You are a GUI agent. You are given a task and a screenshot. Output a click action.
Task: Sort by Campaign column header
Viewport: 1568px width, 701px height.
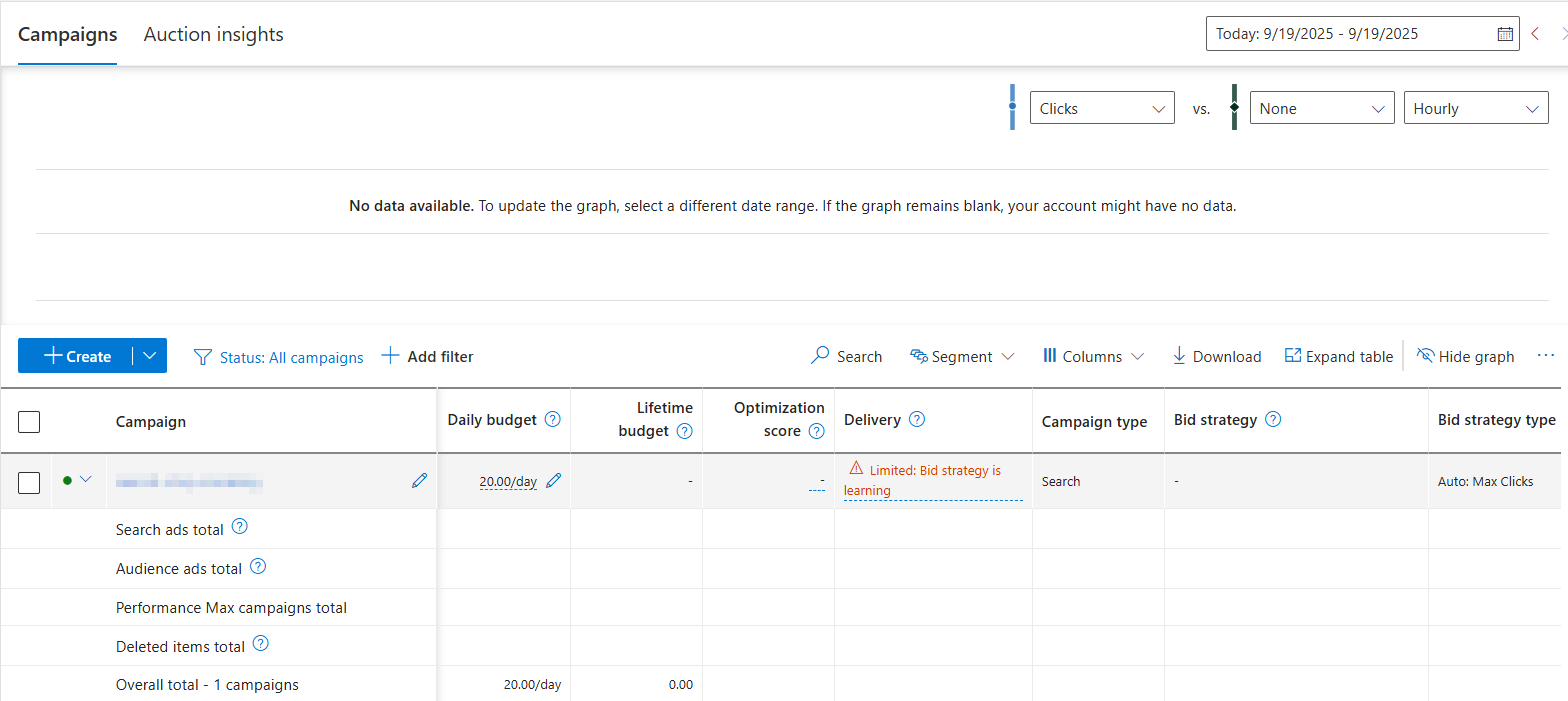coord(151,422)
